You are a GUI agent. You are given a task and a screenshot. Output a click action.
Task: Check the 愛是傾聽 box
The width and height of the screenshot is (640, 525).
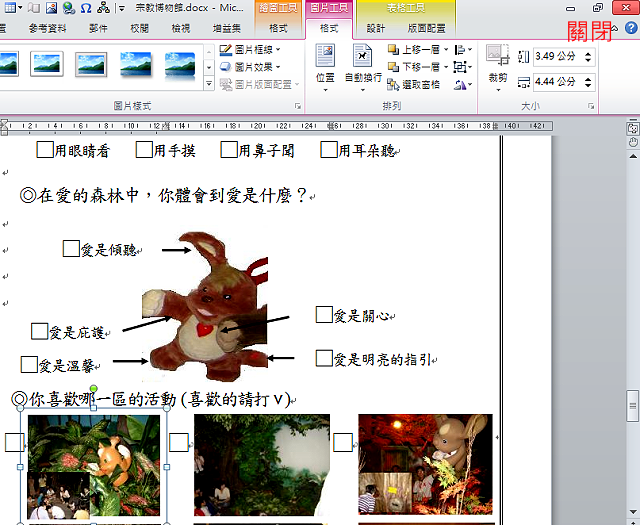[x=71, y=249]
